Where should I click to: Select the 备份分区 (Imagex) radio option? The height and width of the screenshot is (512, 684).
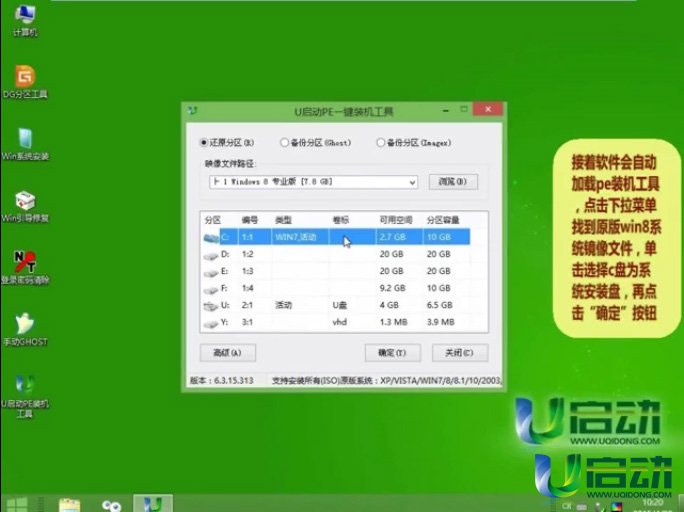414,143
